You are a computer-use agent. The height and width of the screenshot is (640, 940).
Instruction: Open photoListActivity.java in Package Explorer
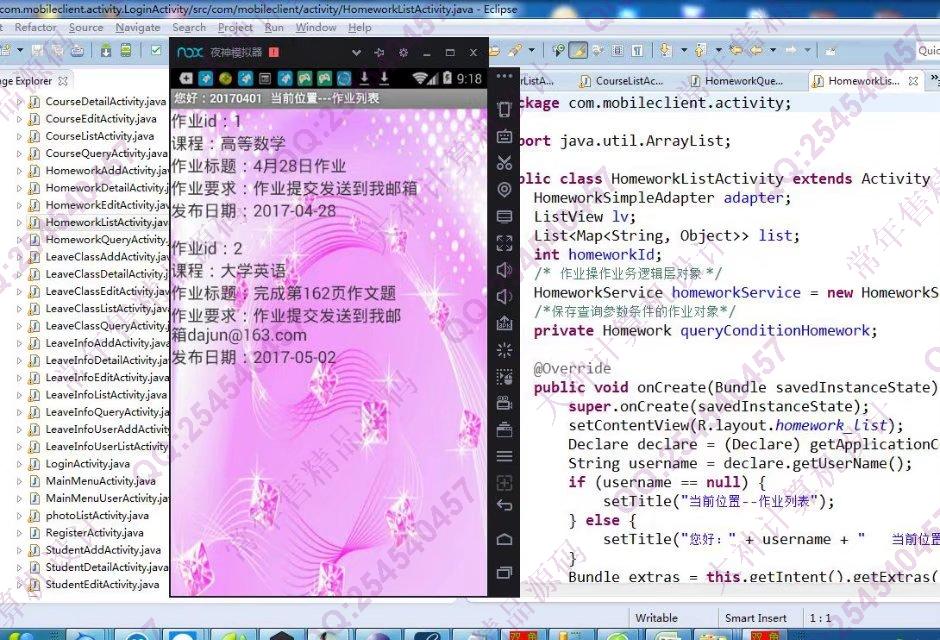coord(97,516)
